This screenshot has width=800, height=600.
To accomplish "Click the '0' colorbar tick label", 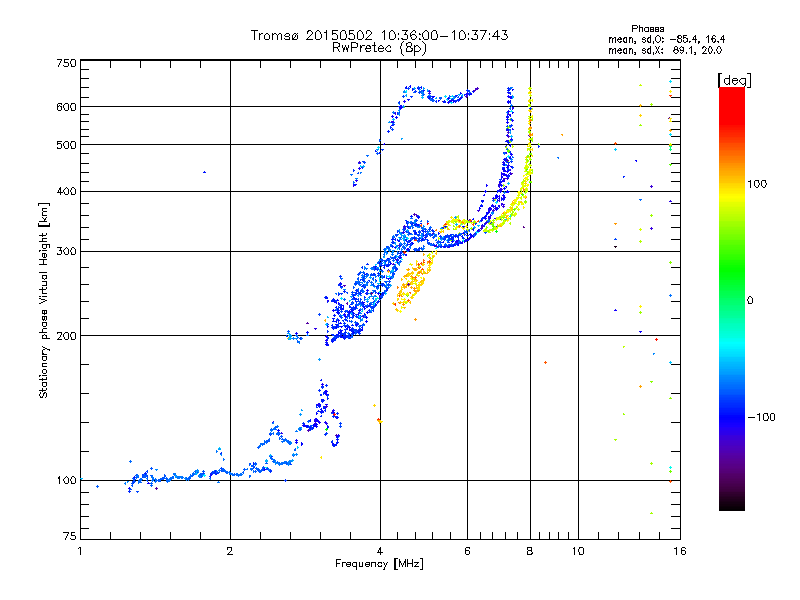I will click(x=750, y=301).
